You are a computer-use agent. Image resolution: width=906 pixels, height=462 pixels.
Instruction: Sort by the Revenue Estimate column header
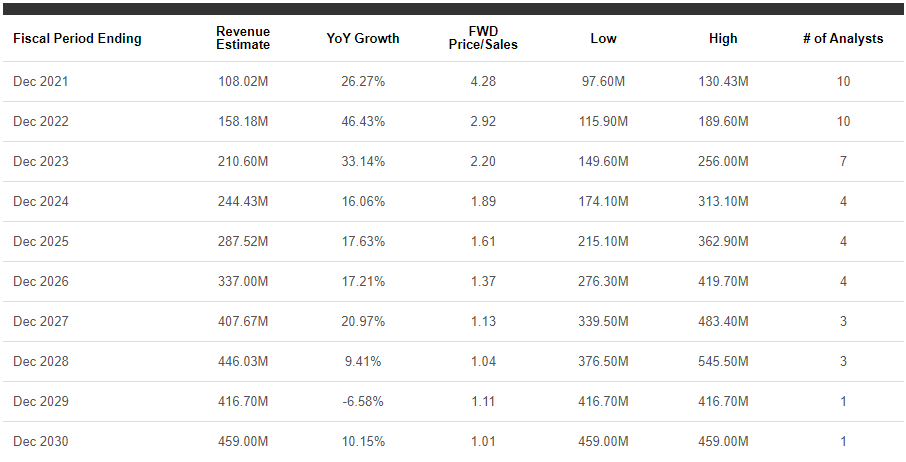[243, 39]
